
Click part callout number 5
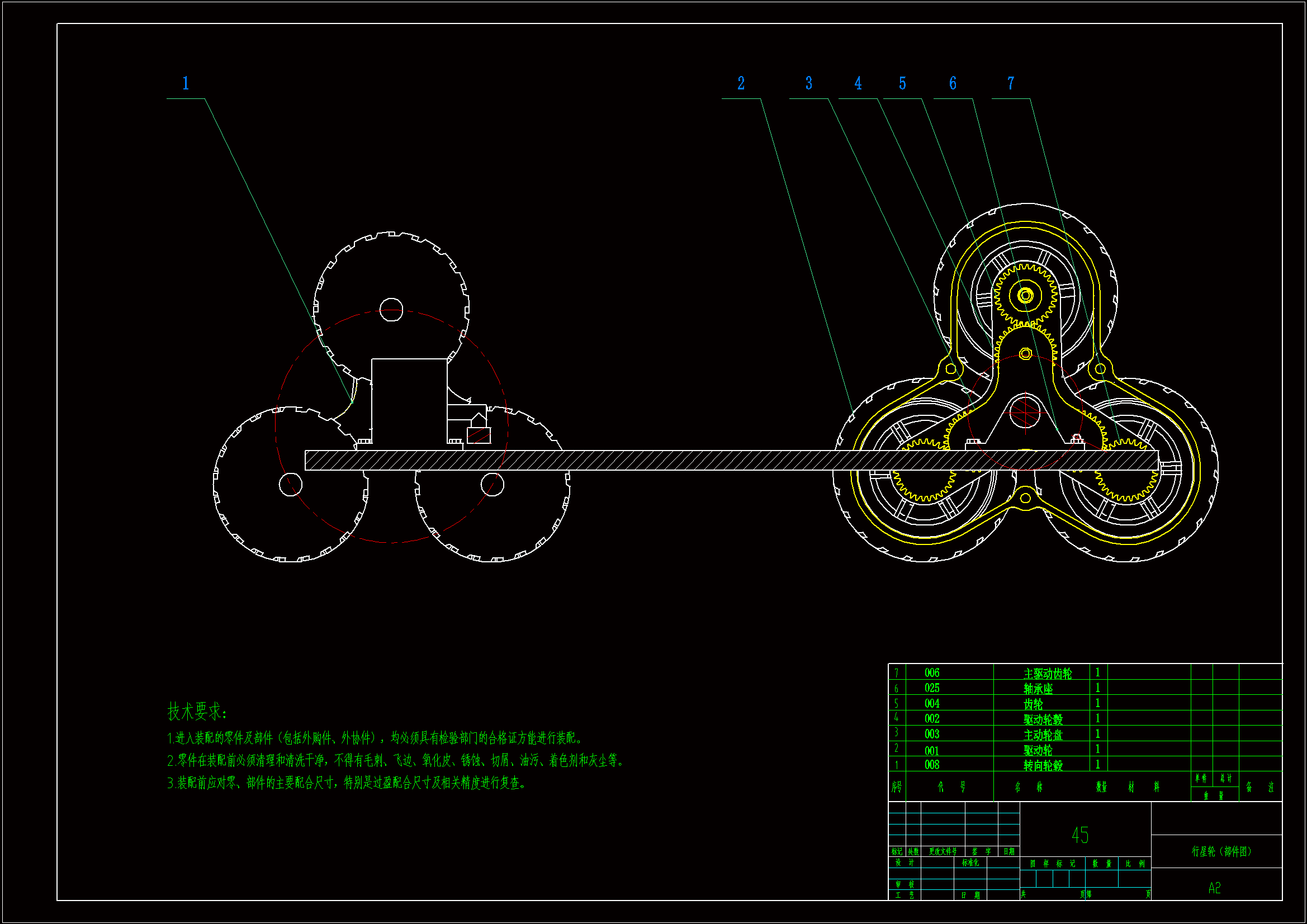(x=902, y=84)
